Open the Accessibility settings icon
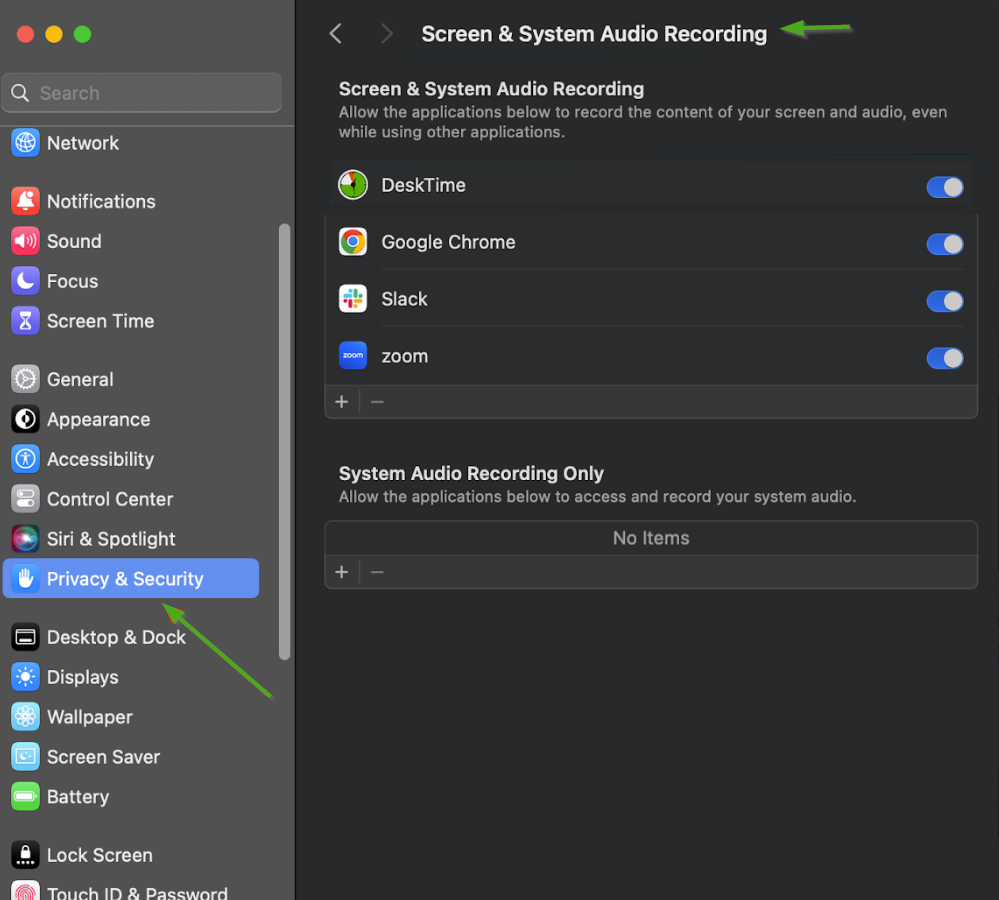This screenshot has width=999, height=900. 25,459
